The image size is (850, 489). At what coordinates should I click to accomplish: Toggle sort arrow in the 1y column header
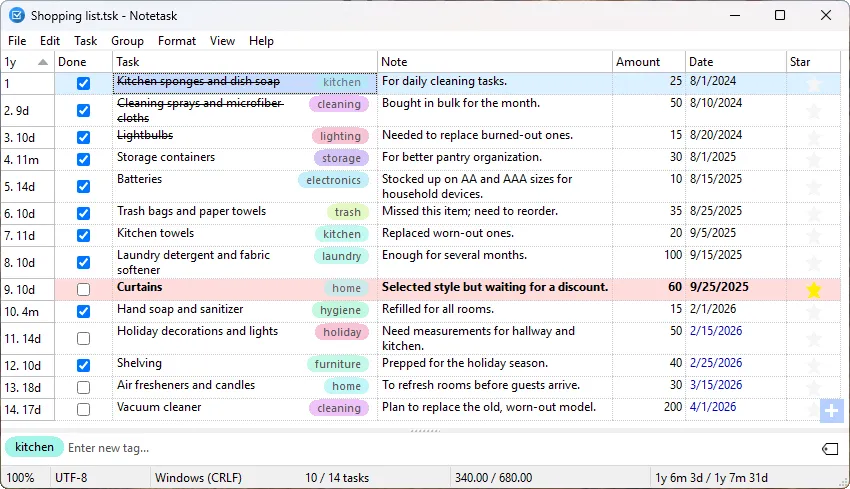(x=43, y=62)
